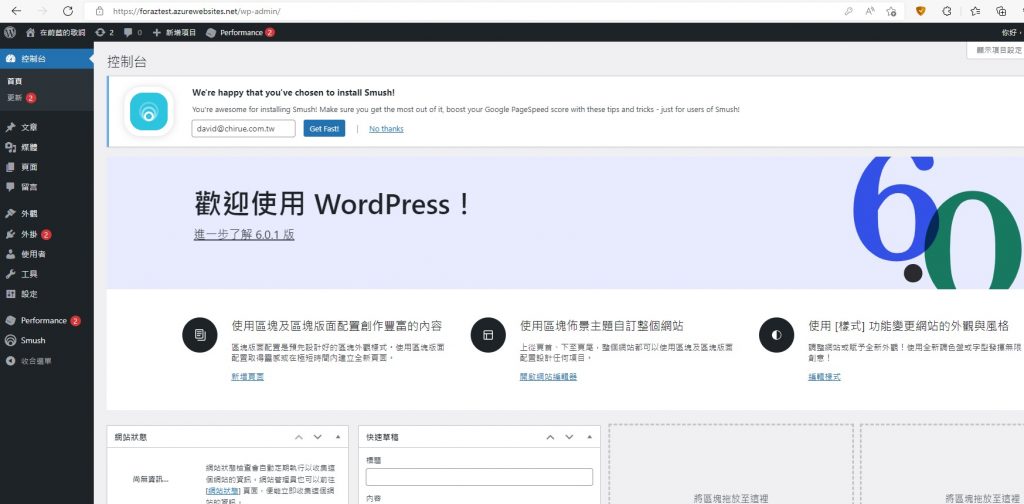1024x504 pixels.
Task: Move 網站狀態 panel up with arrow
Action: [298, 437]
